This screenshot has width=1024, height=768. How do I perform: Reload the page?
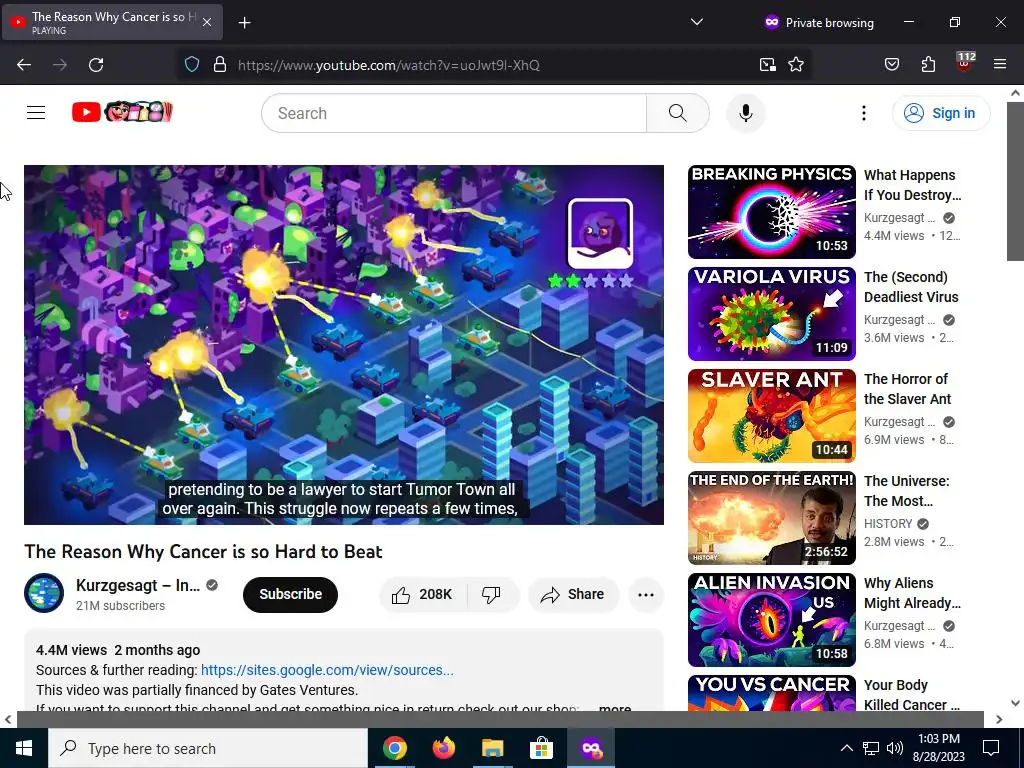pos(96,65)
